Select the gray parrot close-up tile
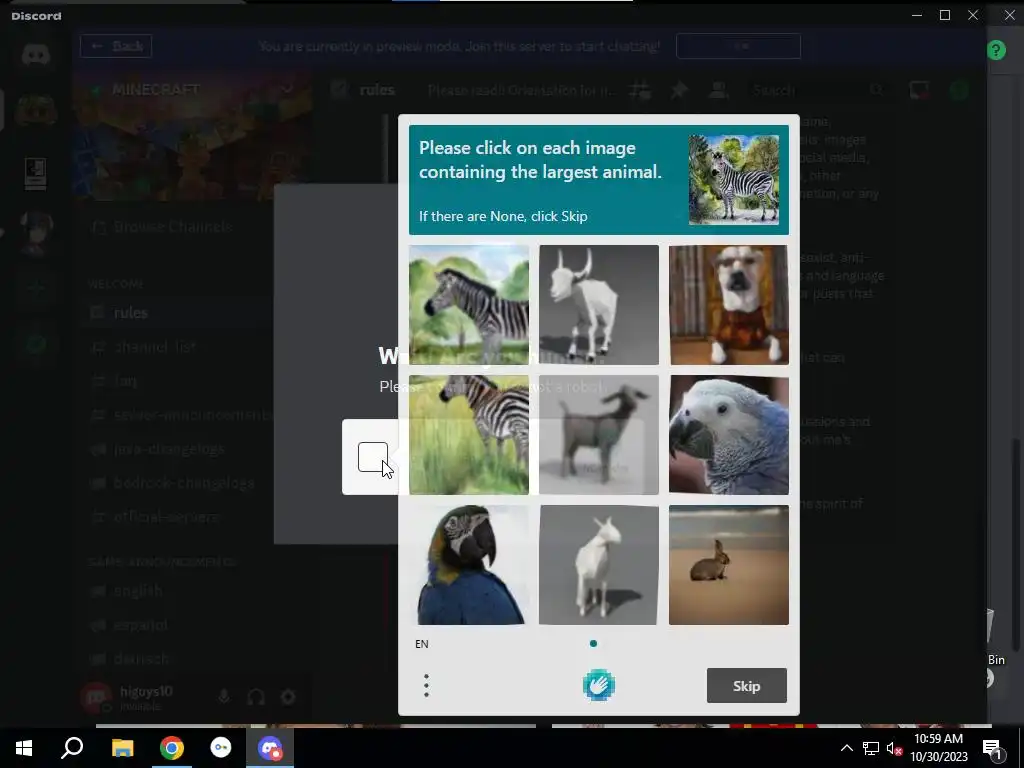The width and height of the screenshot is (1024, 768). click(x=729, y=434)
